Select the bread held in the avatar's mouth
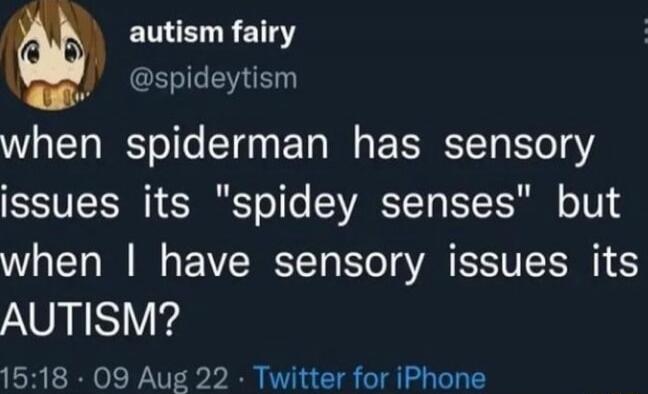This screenshot has width=648, height=394. tap(50, 93)
